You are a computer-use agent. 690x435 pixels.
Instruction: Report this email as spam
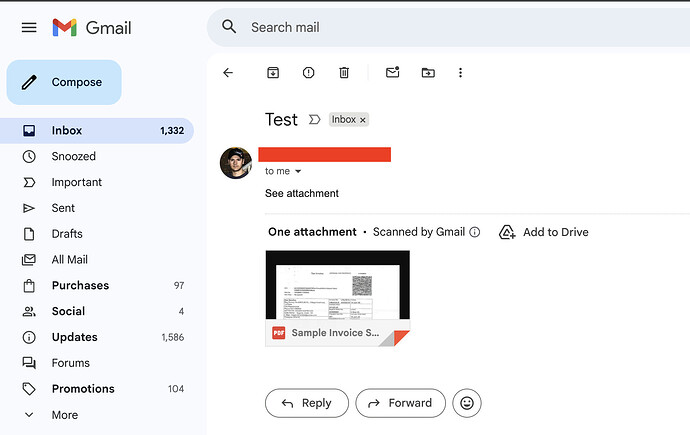[308, 73]
